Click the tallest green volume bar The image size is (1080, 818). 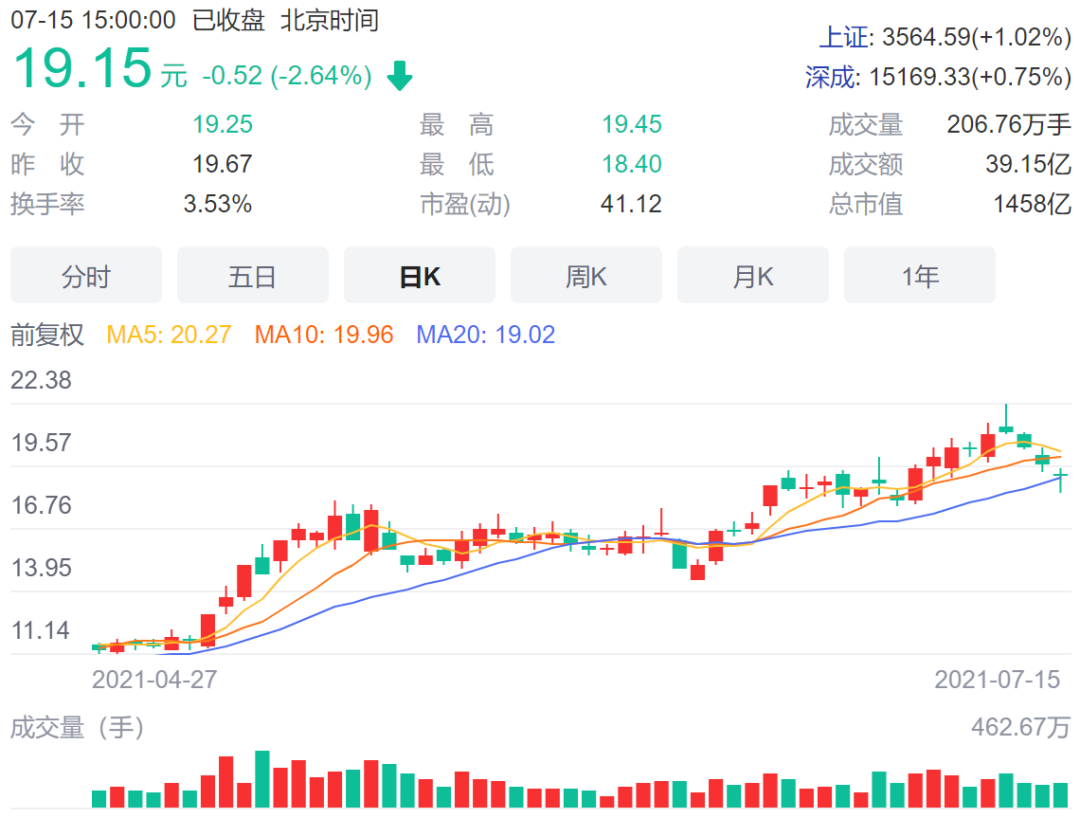pos(262,779)
